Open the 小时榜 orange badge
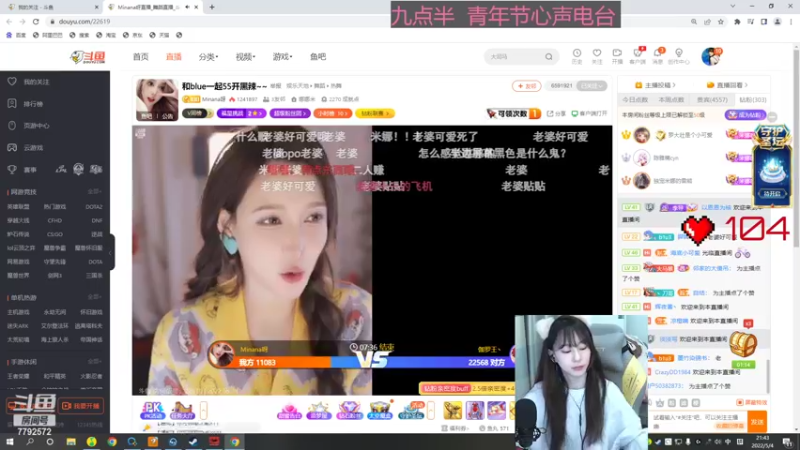The height and width of the screenshot is (450, 800). point(333,113)
